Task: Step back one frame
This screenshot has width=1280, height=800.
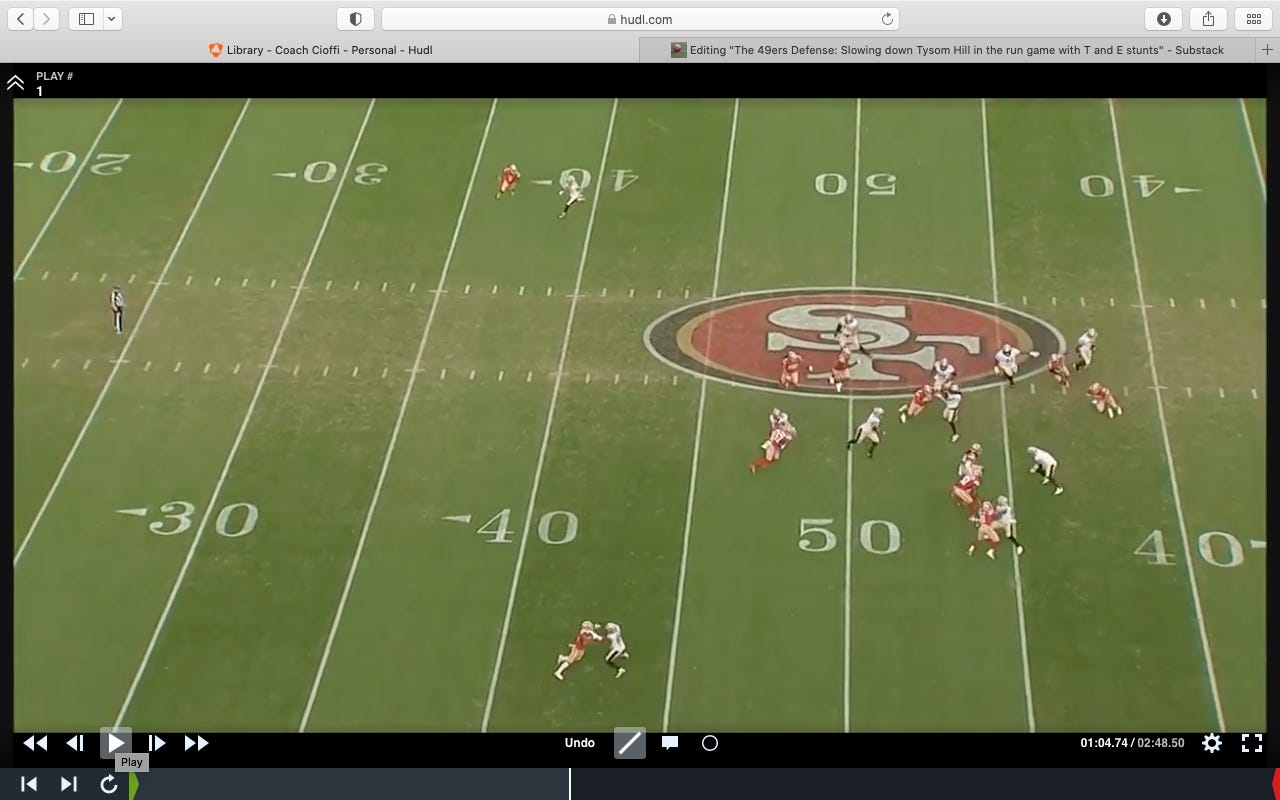Action: tap(75, 743)
